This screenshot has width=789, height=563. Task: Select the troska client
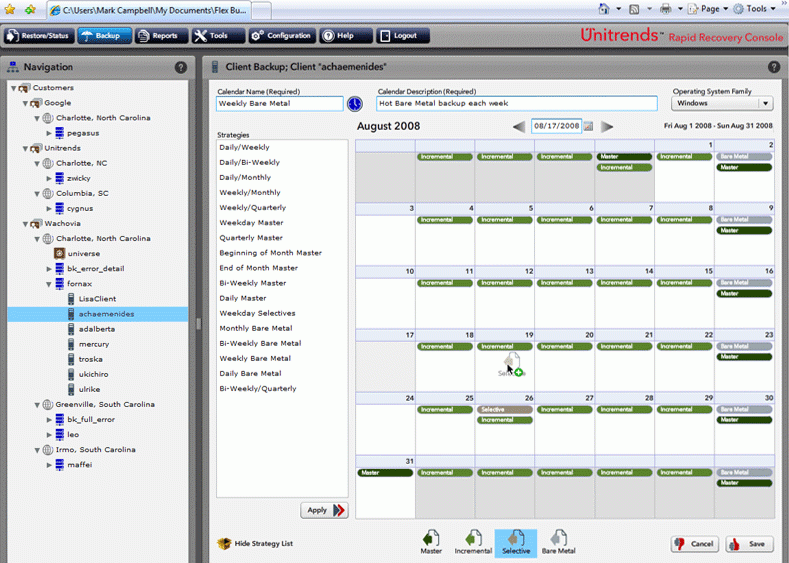click(91, 359)
